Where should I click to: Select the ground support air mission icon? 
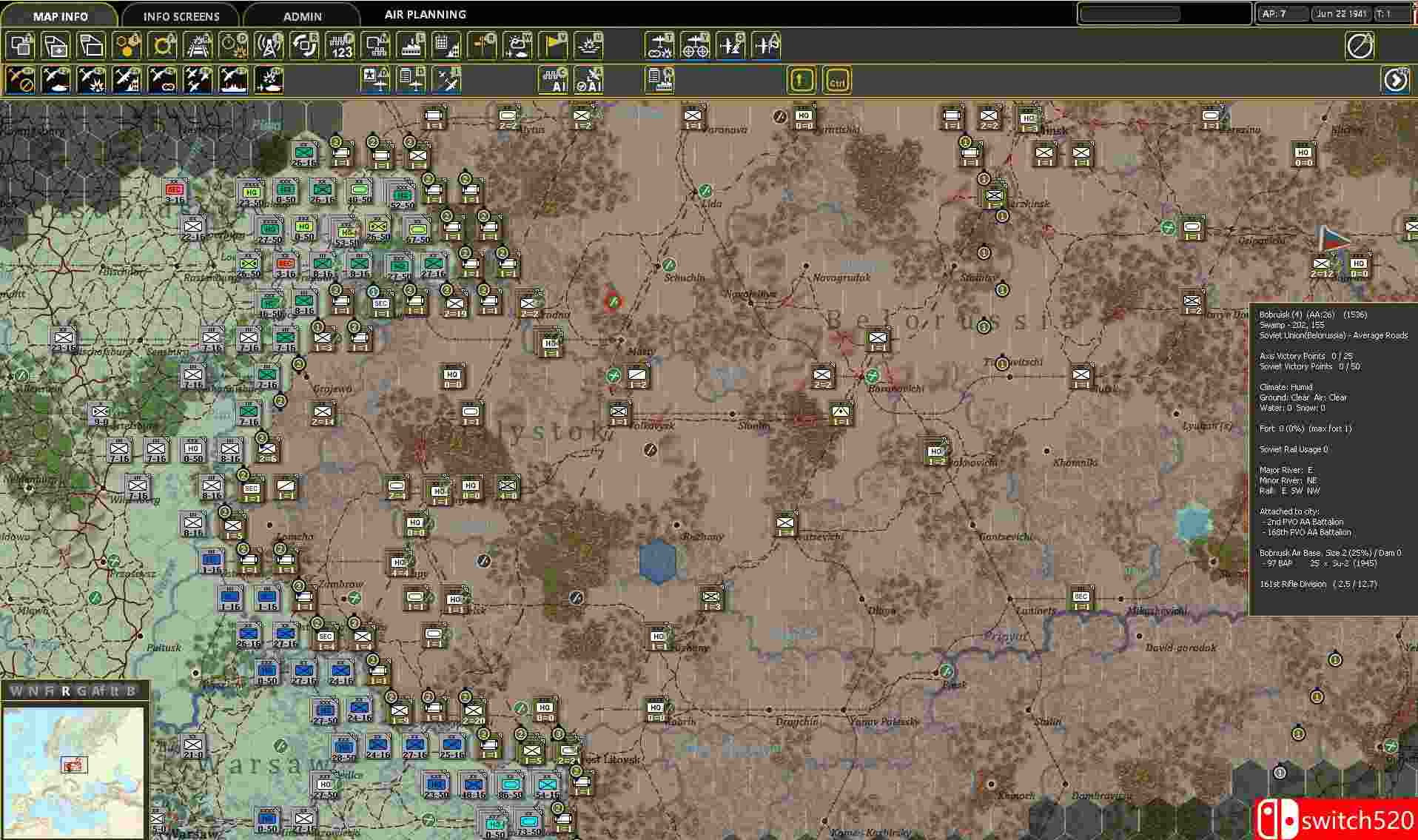click(x=56, y=80)
